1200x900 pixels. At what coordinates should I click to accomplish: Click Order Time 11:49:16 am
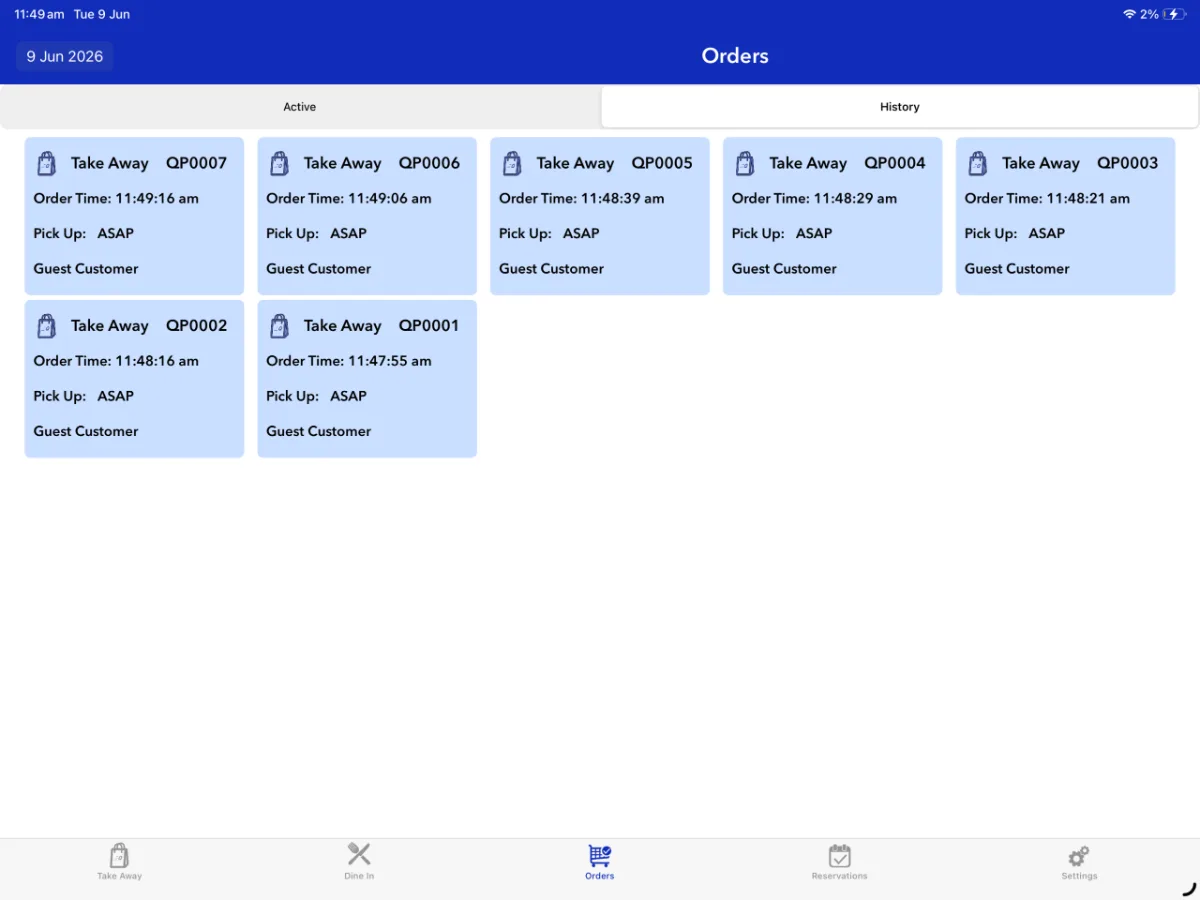(x=116, y=198)
